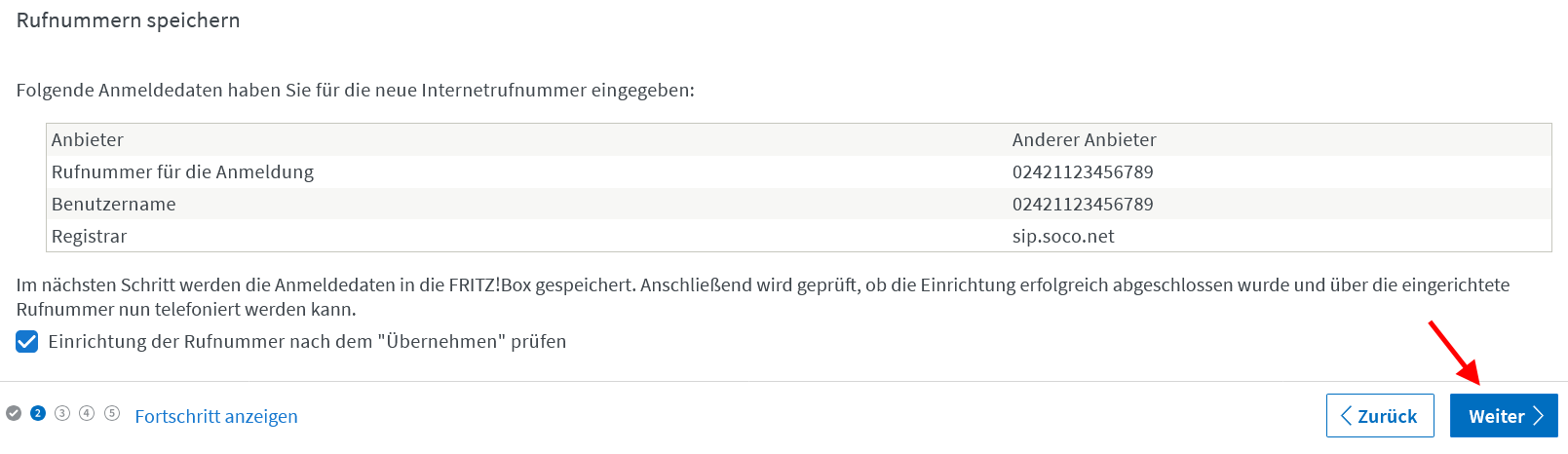Click the right chevron in Weiter button
Screen dimensions: 1568x454
tap(1539, 416)
